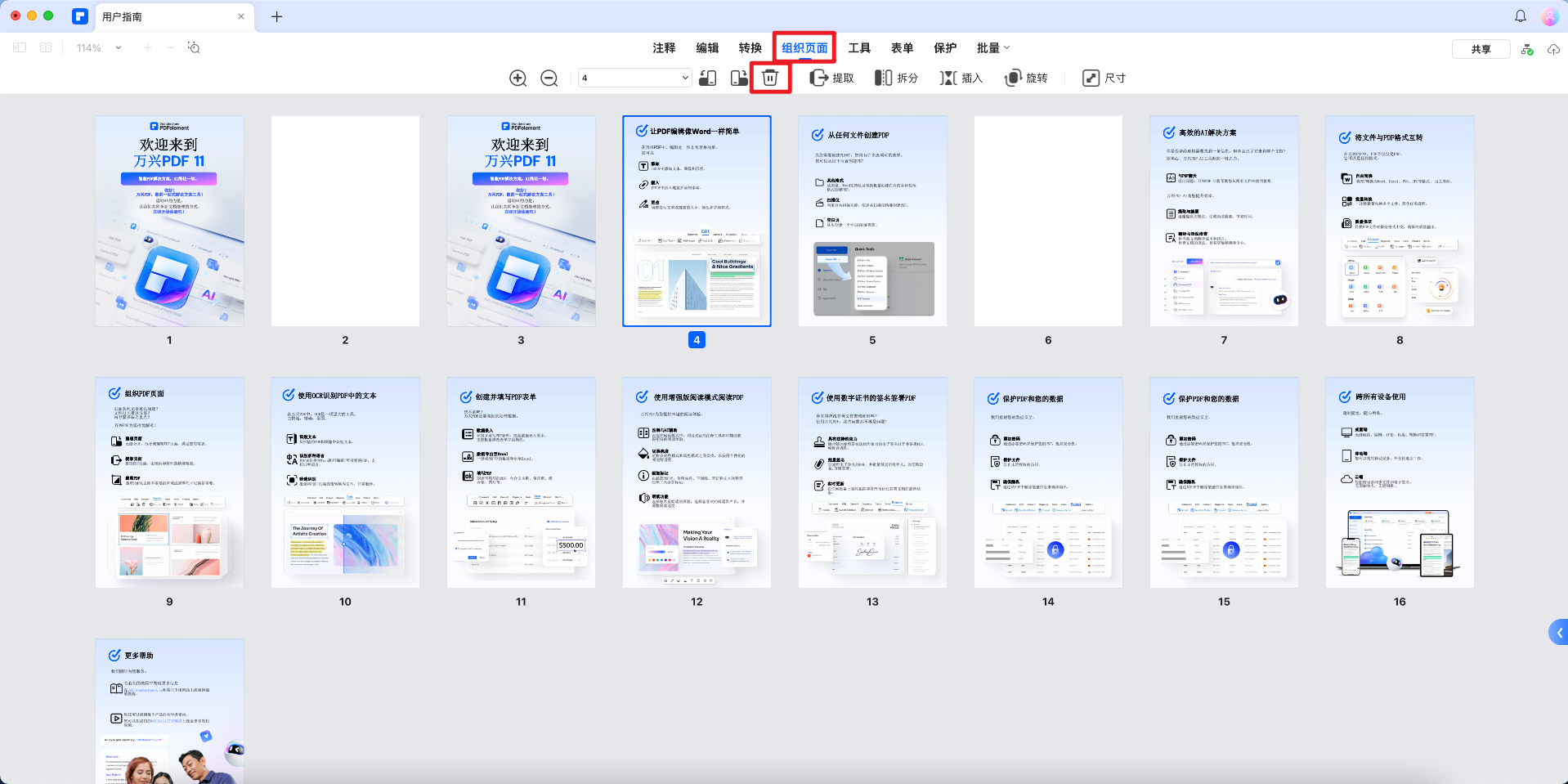Toggle the thumbnail grid view icon
This screenshot has width=1568, height=784.
point(45,47)
